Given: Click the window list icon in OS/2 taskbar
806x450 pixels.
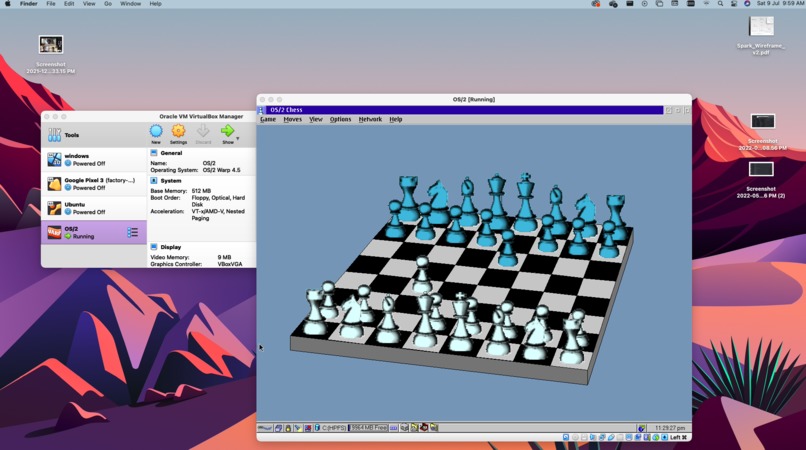Looking at the screenshot, I should (x=279, y=428).
